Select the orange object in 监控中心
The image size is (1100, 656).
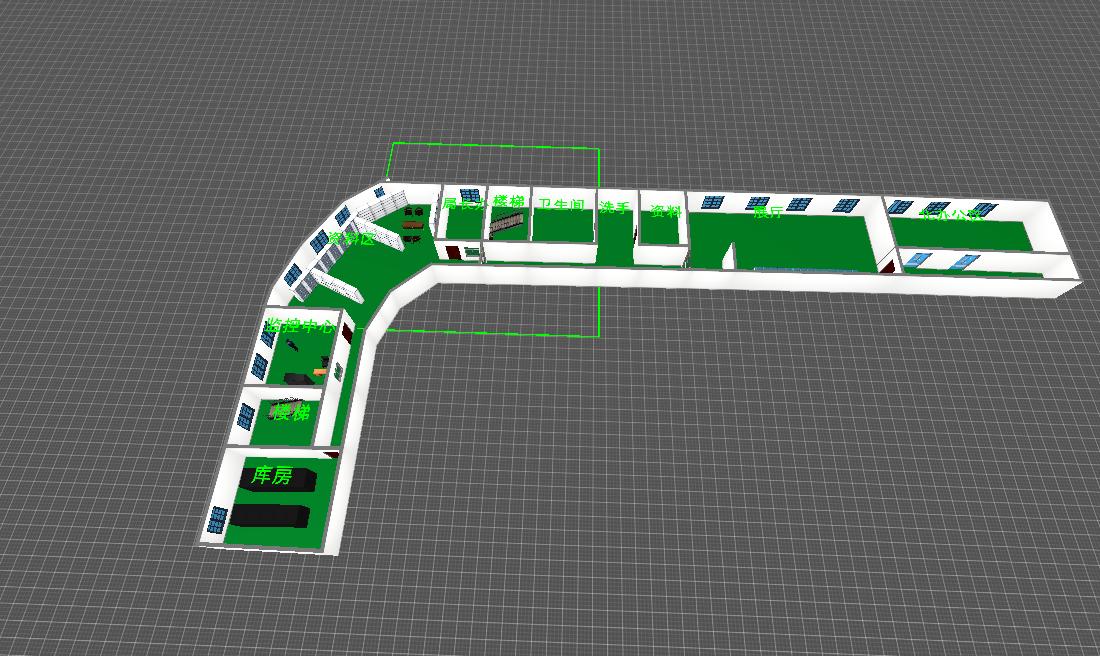tap(320, 372)
